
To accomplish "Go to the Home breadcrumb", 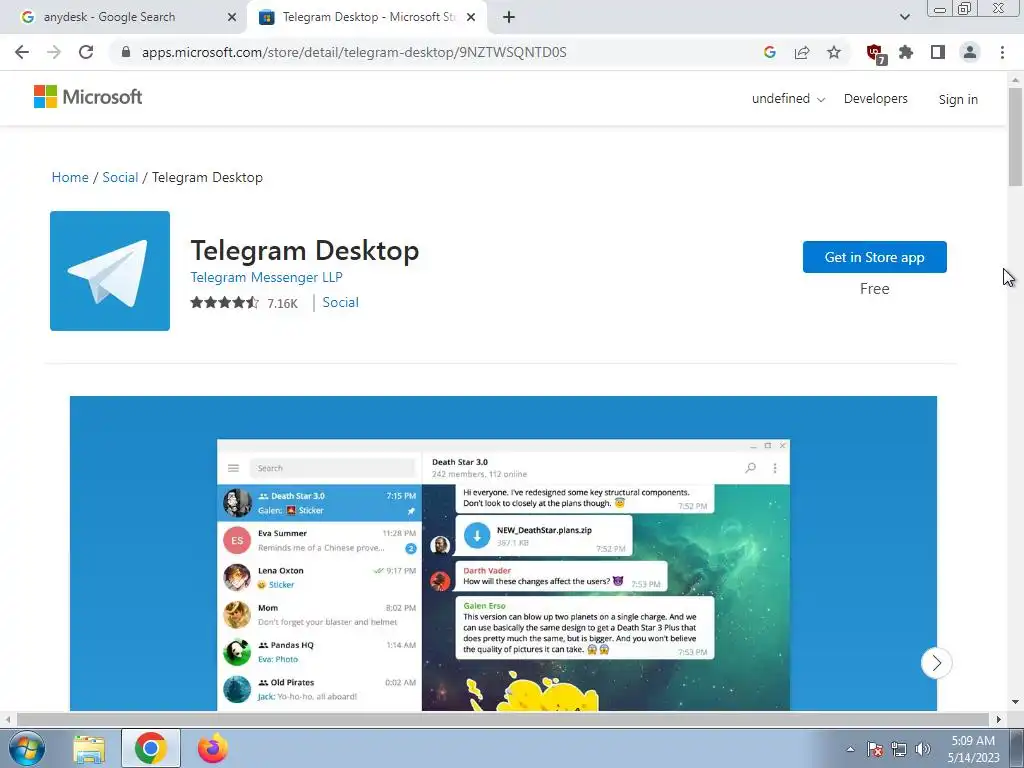I will (x=70, y=177).
